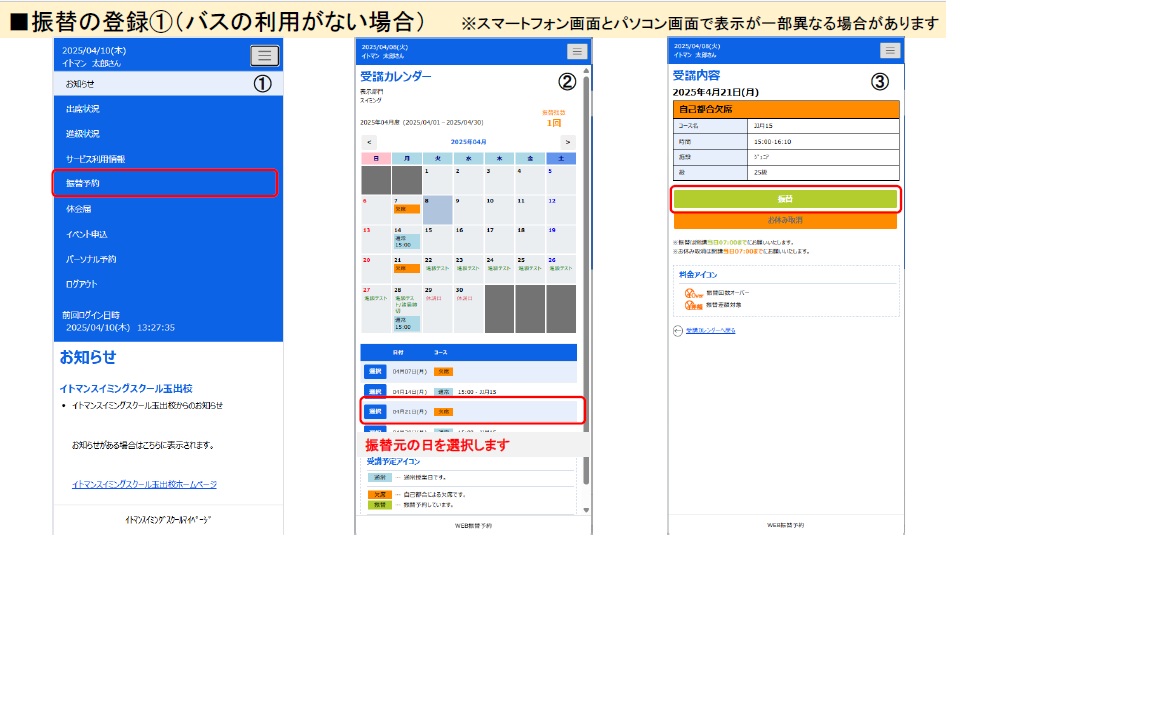Click back arrow icon beside 受講カレンダーへ戻る

click(678, 330)
